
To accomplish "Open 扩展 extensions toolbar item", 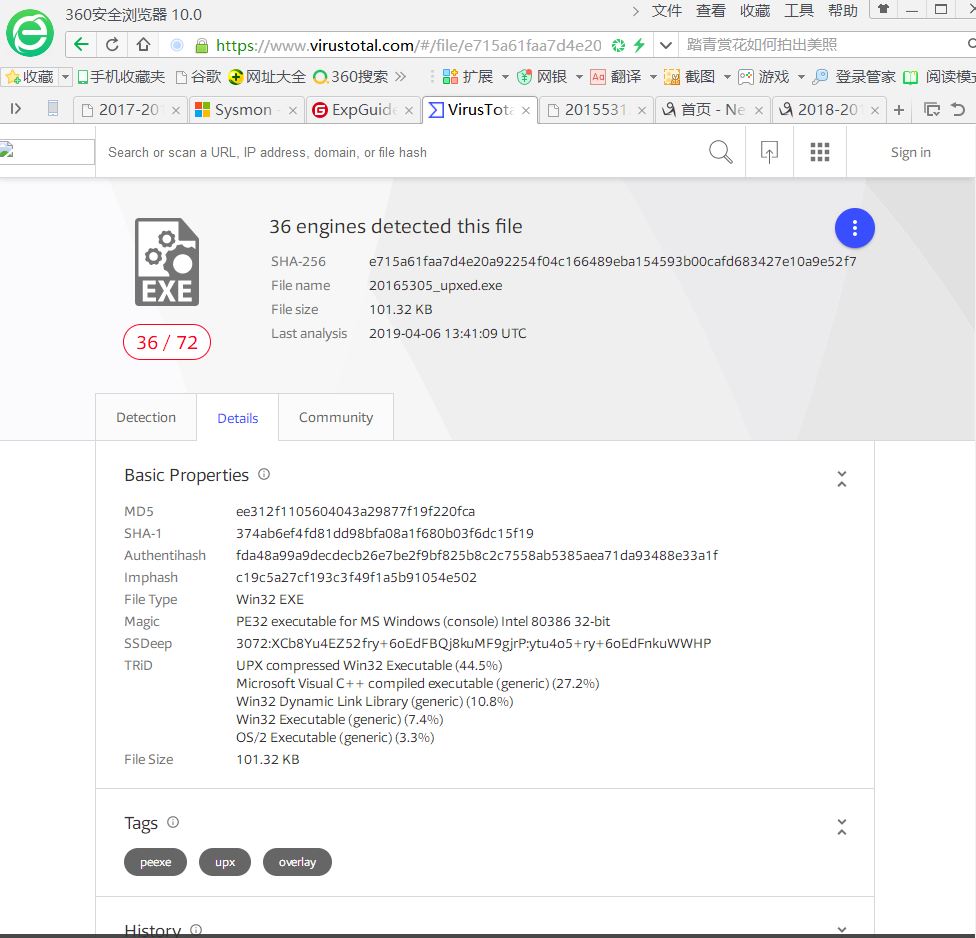I will tap(467, 77).
